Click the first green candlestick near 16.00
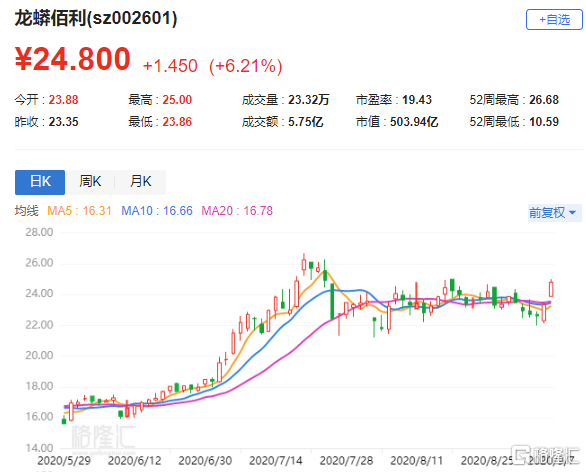This screenshot has height=472, width=586. point(64,420)
